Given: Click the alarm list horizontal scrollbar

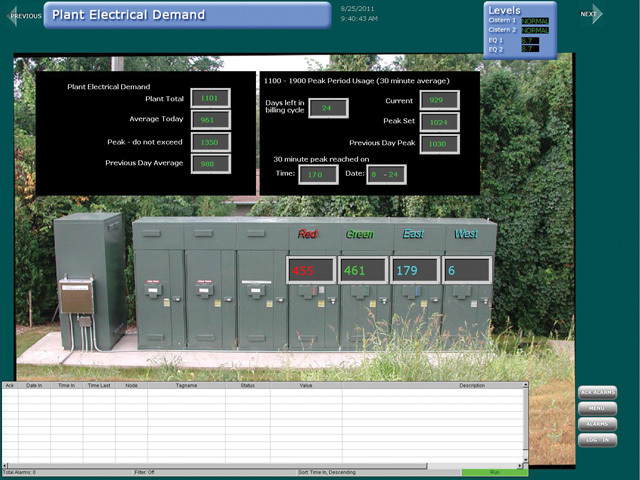Looking at the screenshot, I should (260, 463).
